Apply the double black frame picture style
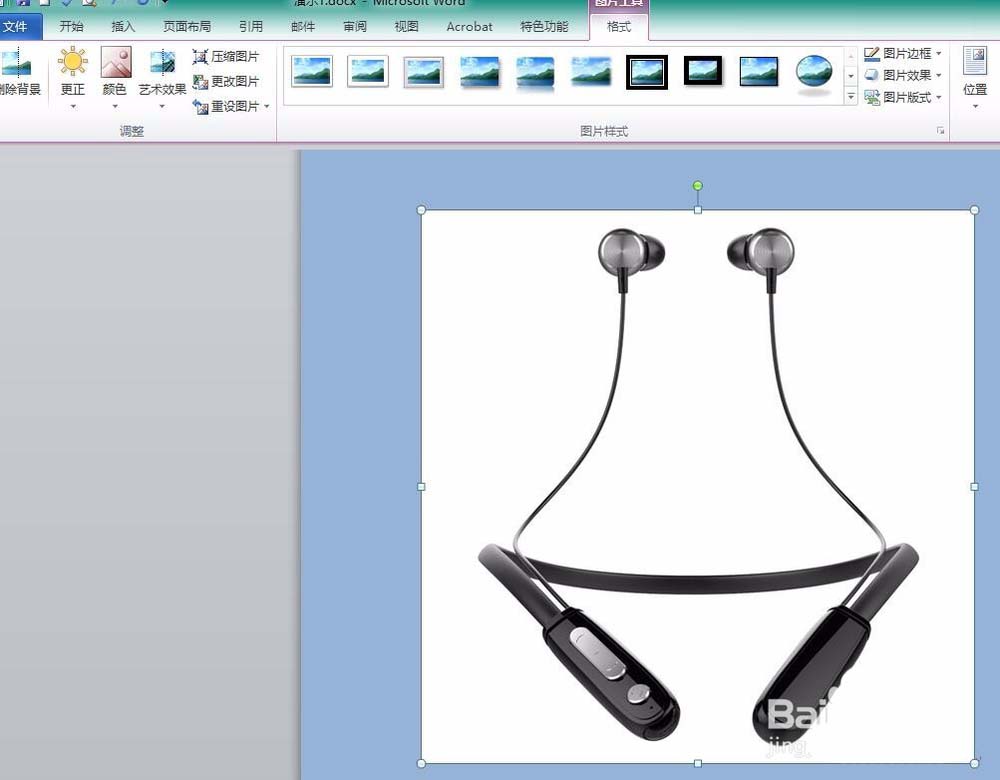Image resolution: width=1000 pixels, height=780 pixels. coord(647,71)
